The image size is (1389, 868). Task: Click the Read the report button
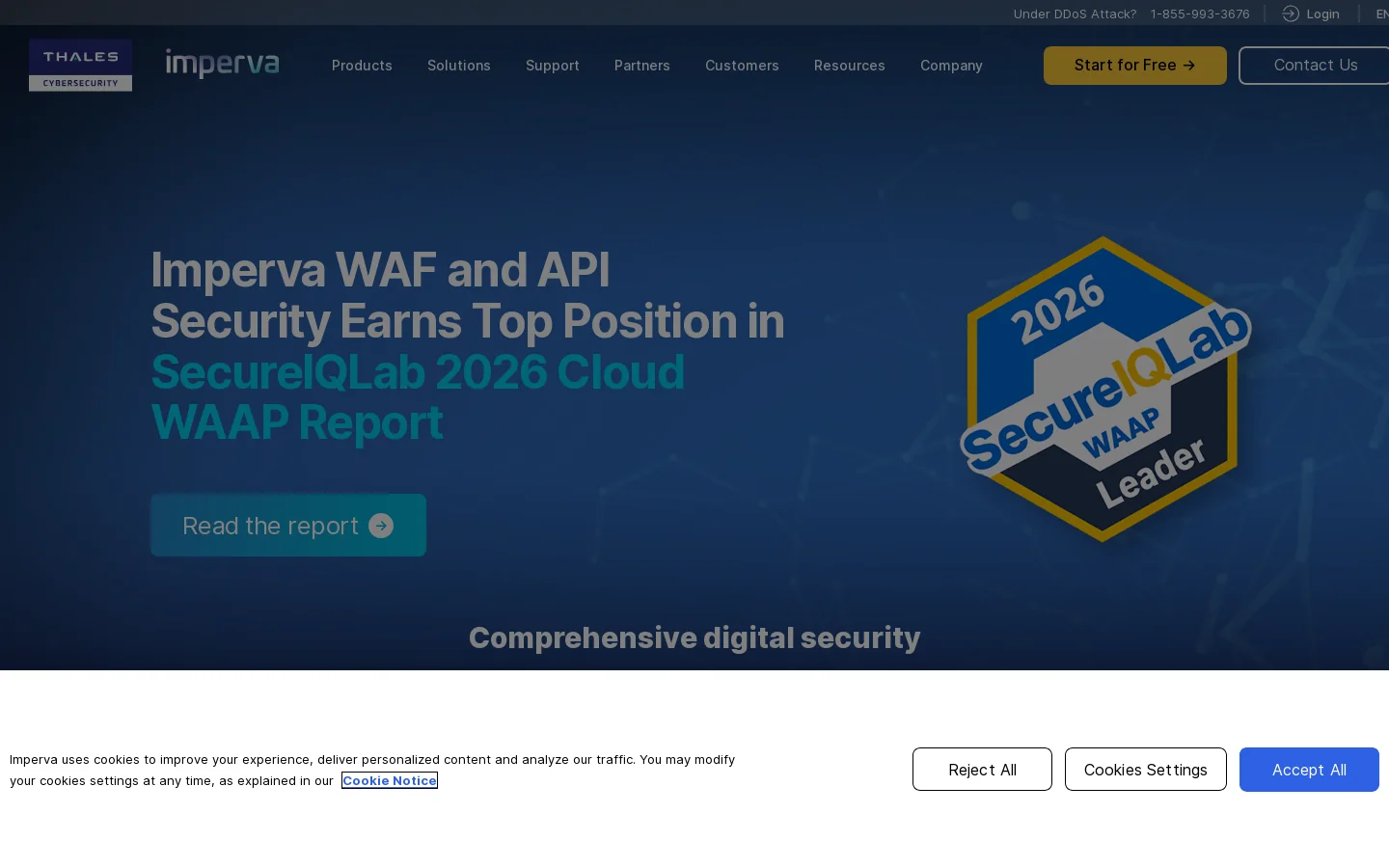pyautogui.click(x=288, y=526)
